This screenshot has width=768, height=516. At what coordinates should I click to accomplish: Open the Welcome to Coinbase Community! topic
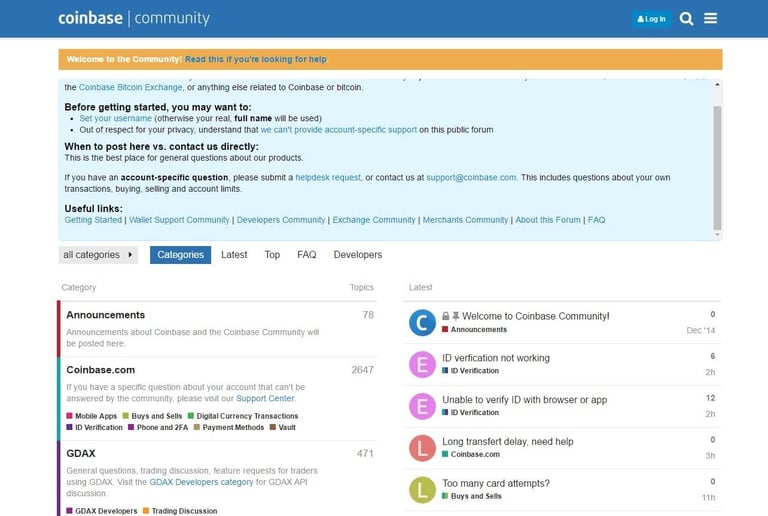point(535,316)
